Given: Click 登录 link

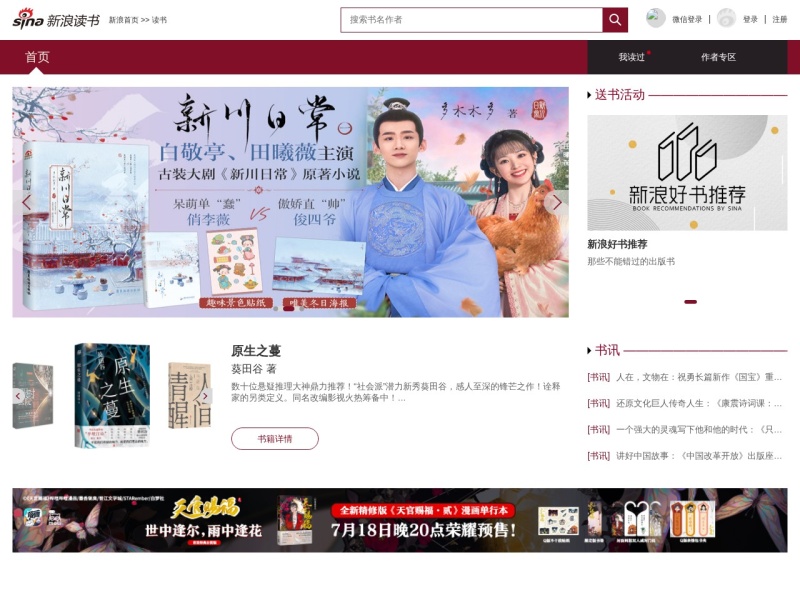Looking at the screenshot, I should tap(750, 19).
